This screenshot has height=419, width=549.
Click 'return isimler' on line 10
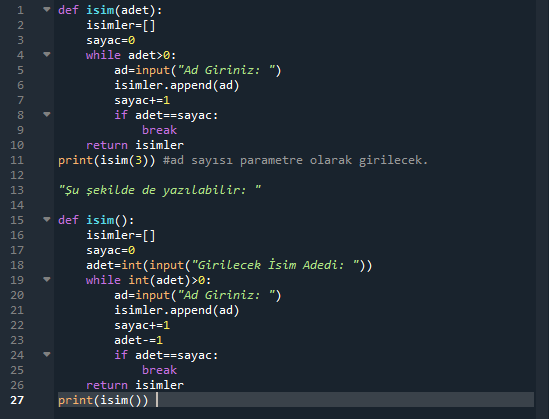[135, 145]
